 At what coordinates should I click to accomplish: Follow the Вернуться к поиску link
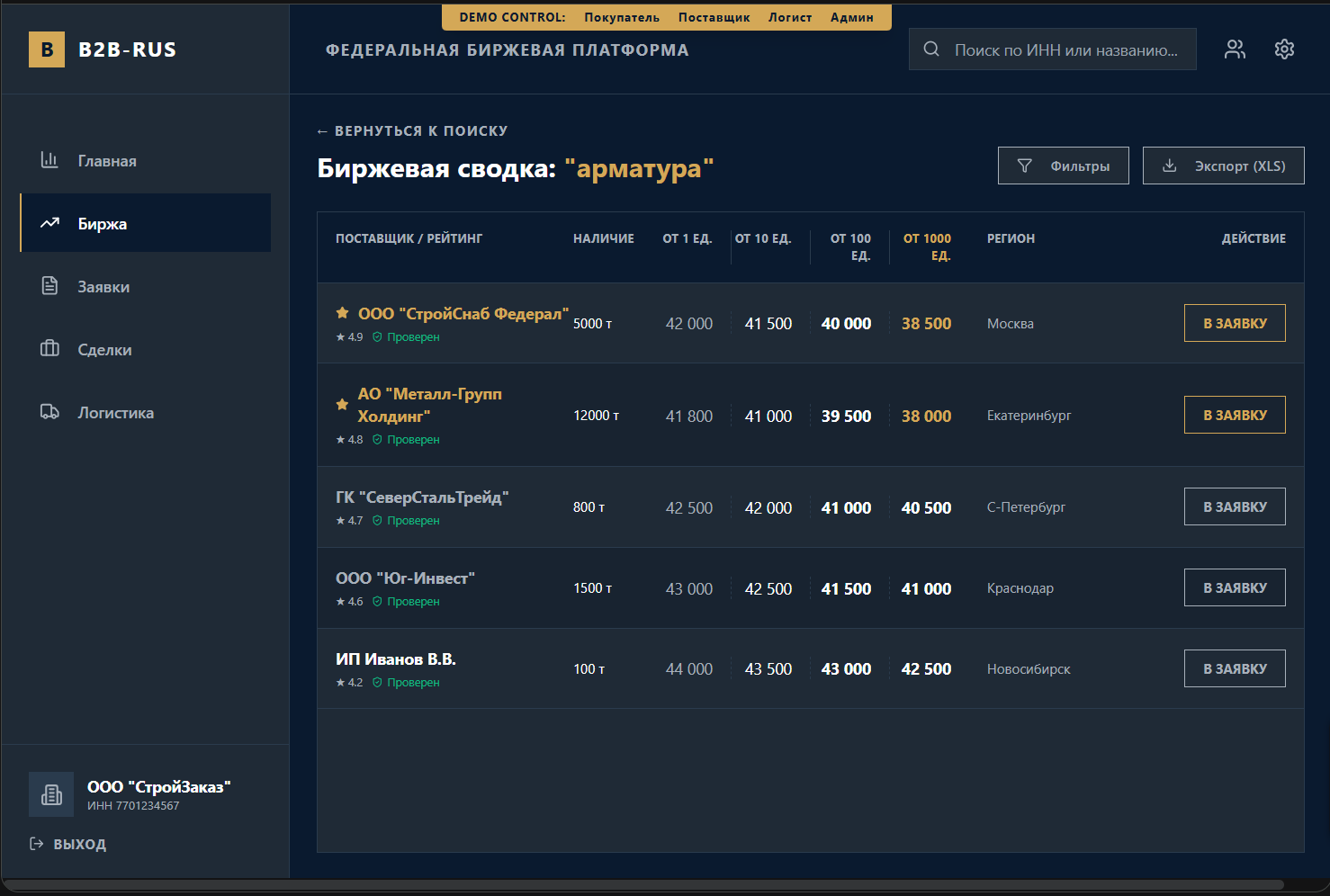[x=412, y=131]
